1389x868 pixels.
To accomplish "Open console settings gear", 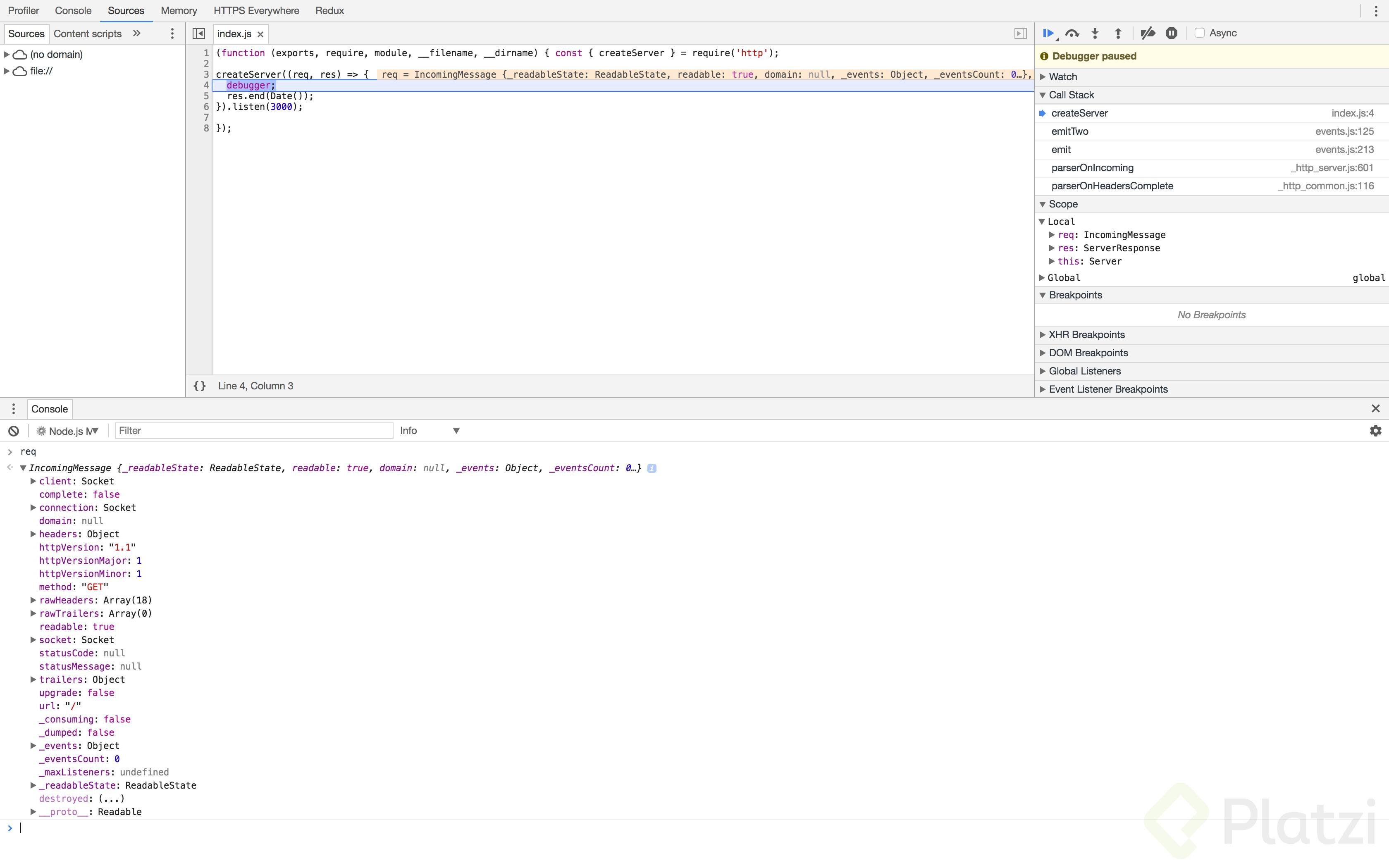I will (x=1375, y=431).
